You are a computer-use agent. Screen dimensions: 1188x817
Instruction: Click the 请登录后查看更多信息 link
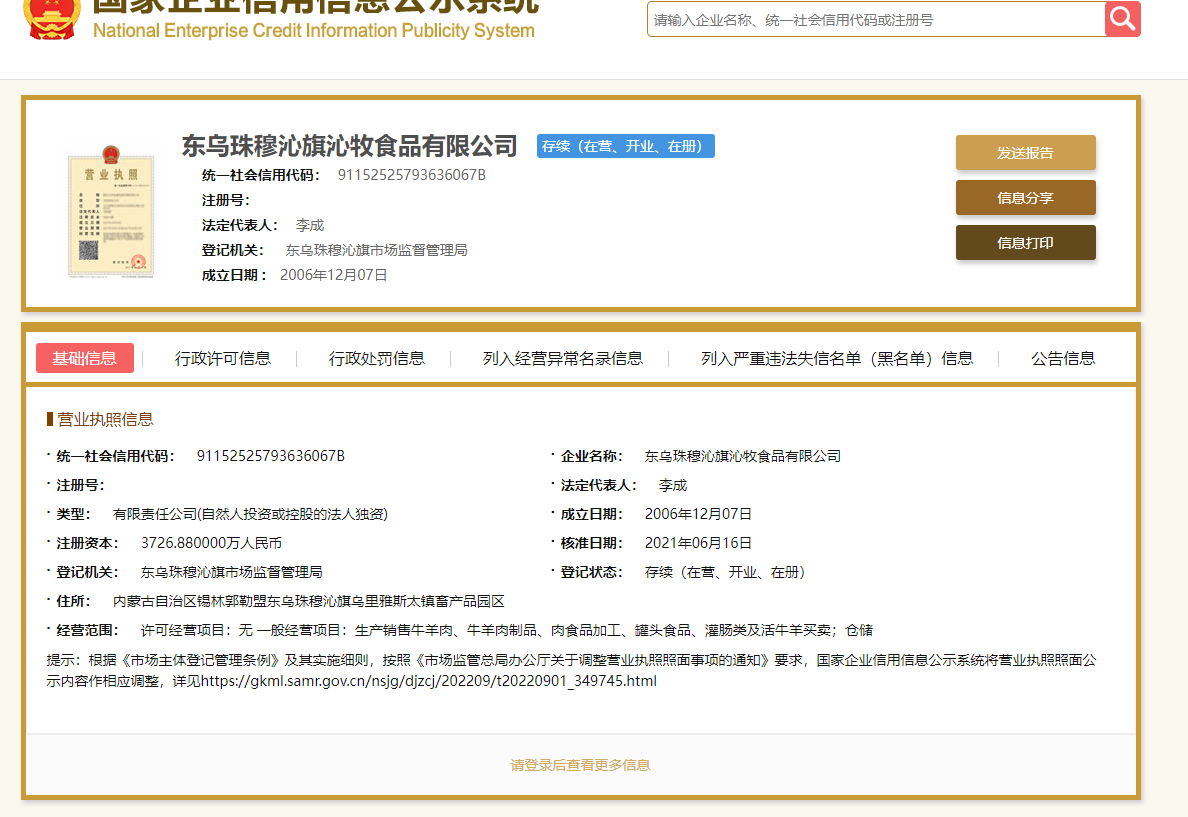pos(580,765)
